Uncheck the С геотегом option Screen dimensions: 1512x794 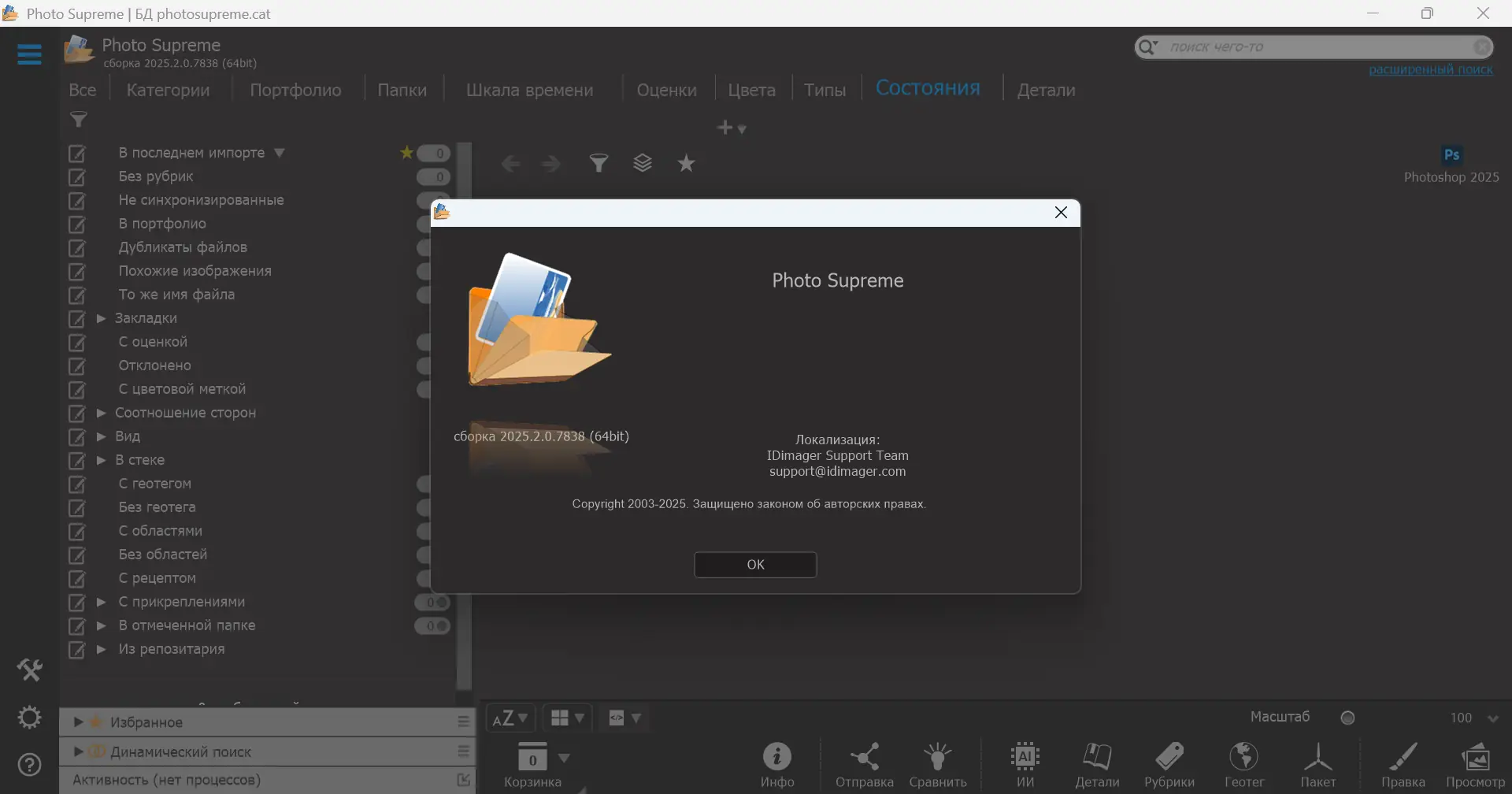tap(77, 485)
